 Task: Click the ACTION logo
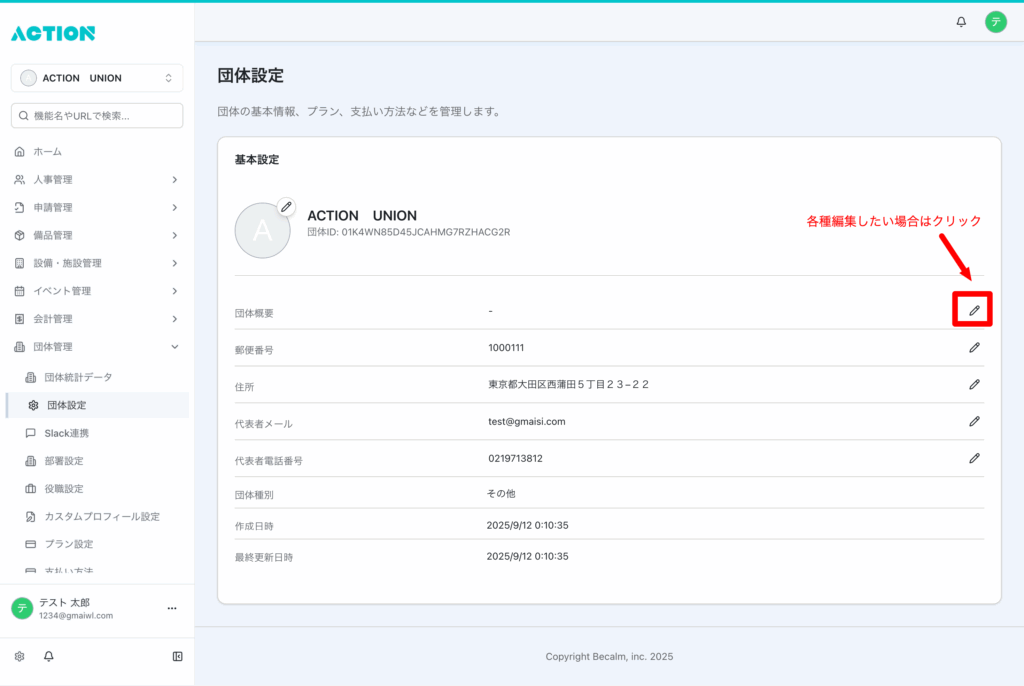click(x=53, y=33)
